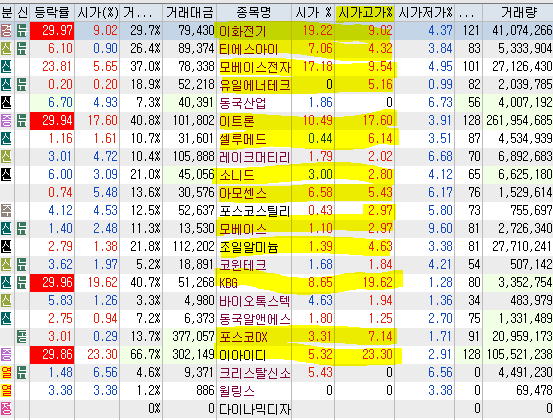Select the 이화전기 stock name
The width and height of the screenshot is (553, 420).
(243, 31)
